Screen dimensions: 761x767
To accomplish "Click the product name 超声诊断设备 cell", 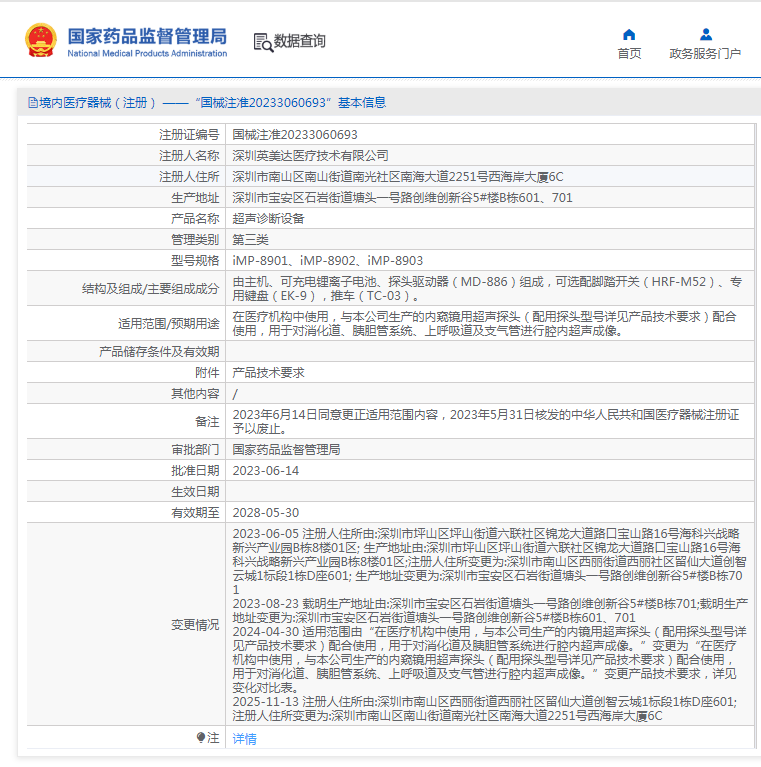I will (x=268, y=218).
